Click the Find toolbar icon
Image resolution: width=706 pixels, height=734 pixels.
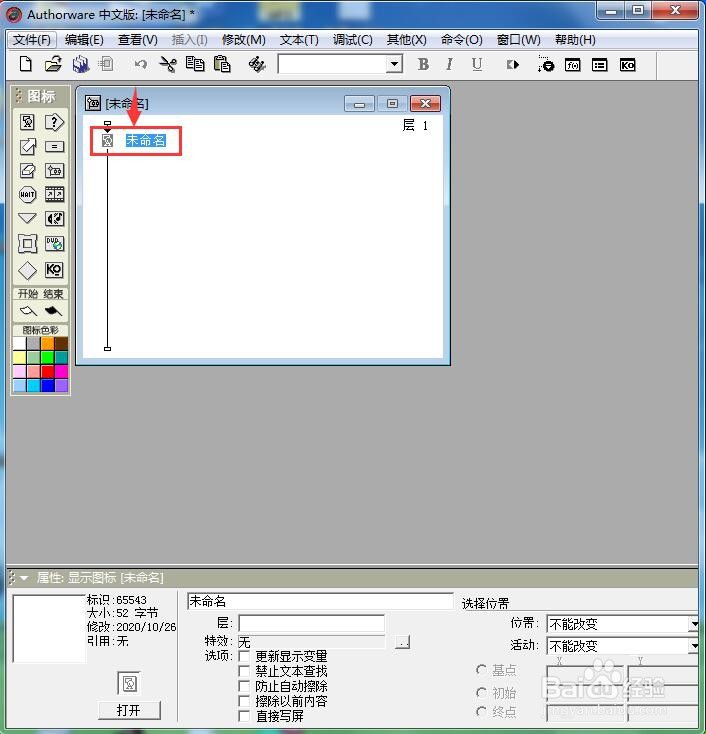pos(257,64)
